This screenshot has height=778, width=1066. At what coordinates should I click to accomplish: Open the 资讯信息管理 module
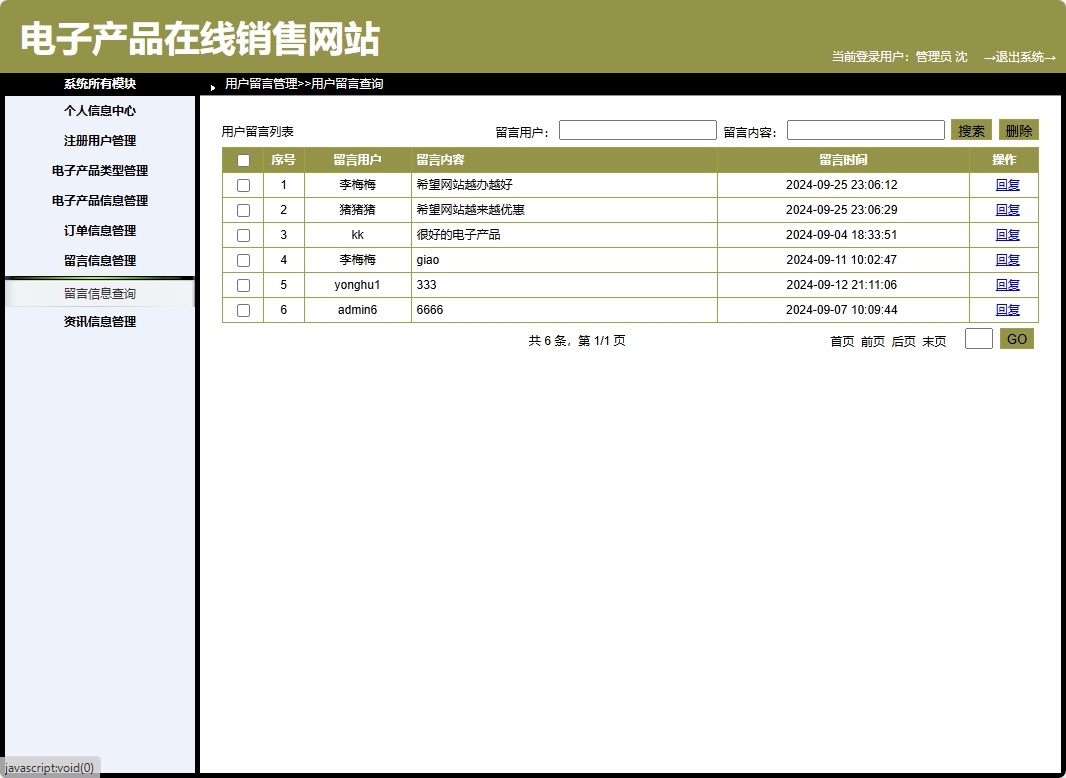[x=99, y=320]
